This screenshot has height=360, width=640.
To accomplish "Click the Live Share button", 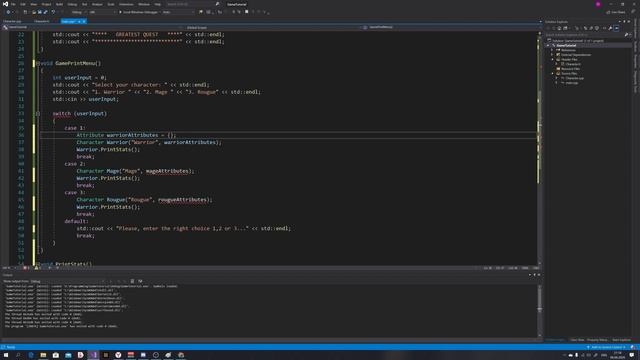I will (616, 12).
